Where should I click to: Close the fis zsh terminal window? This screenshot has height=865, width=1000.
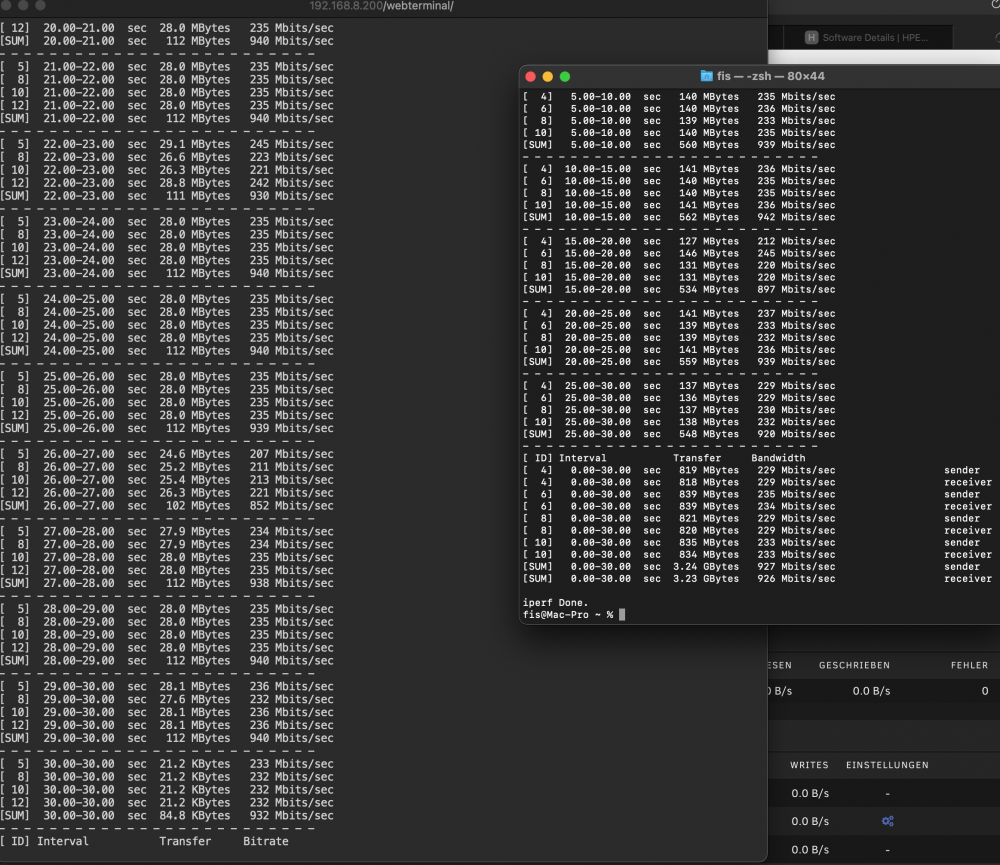530,77
